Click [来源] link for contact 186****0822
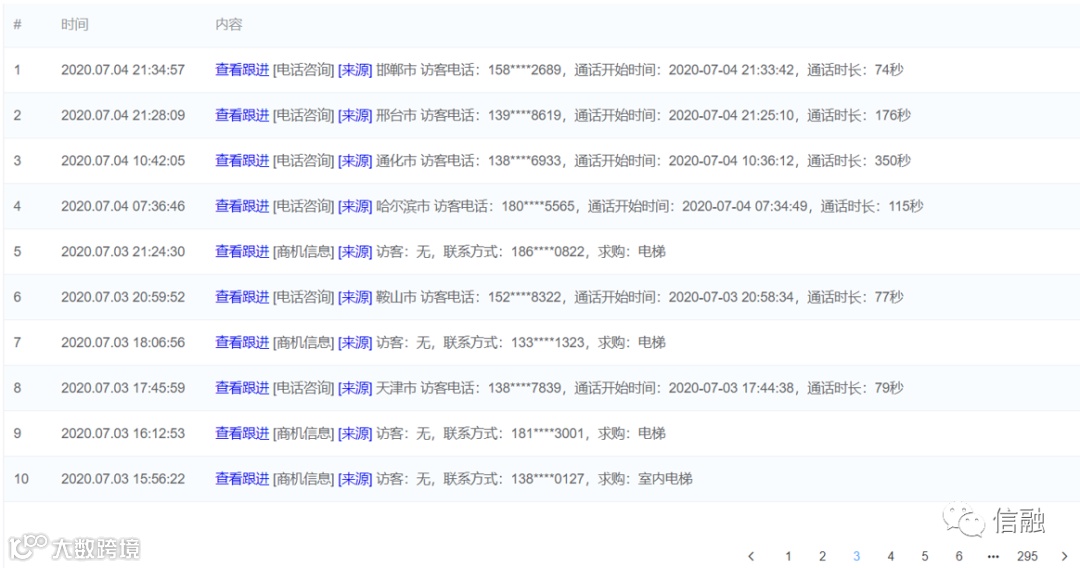The image size is (1080, 568). [355, 251]
